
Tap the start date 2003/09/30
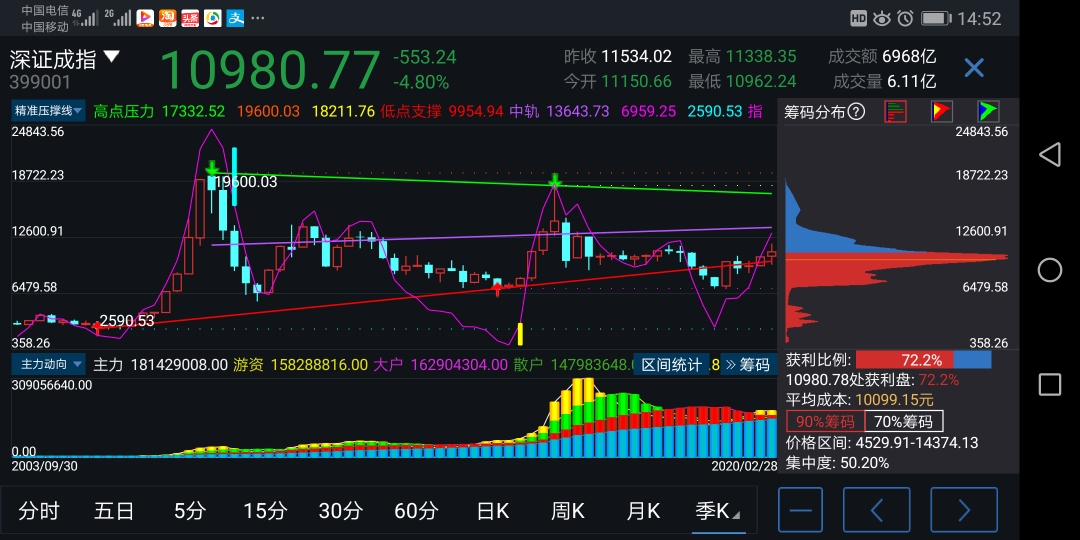[45, 466]
